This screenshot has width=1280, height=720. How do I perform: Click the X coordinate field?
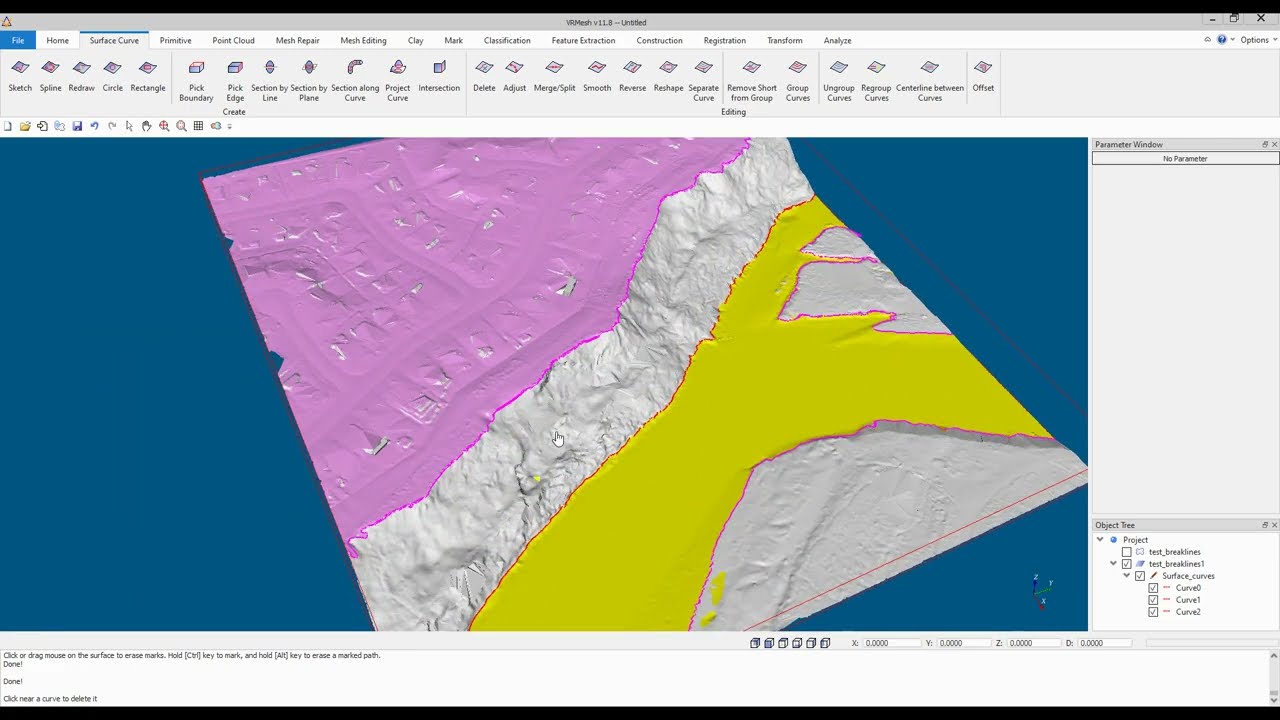pos(892,643)
